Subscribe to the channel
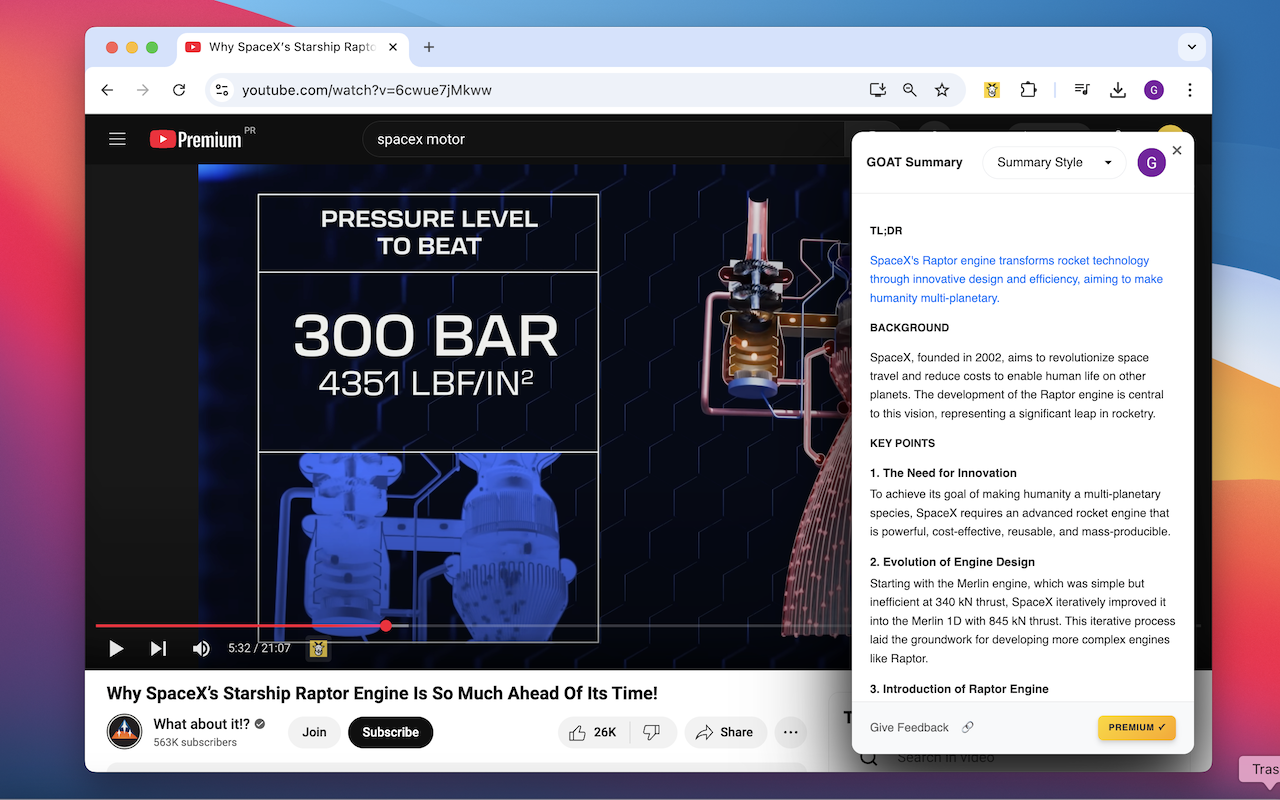1280x800 pixels. [x=390, y=732]
